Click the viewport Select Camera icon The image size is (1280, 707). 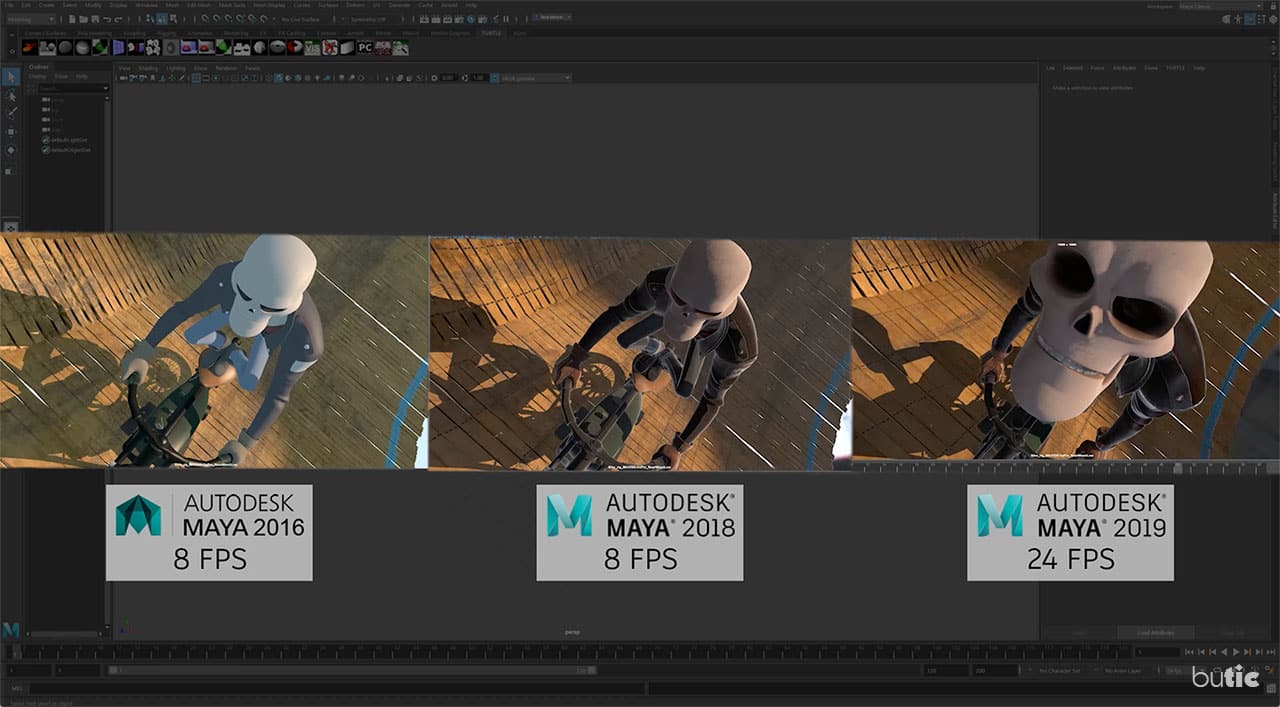click(x=122, y=77)
